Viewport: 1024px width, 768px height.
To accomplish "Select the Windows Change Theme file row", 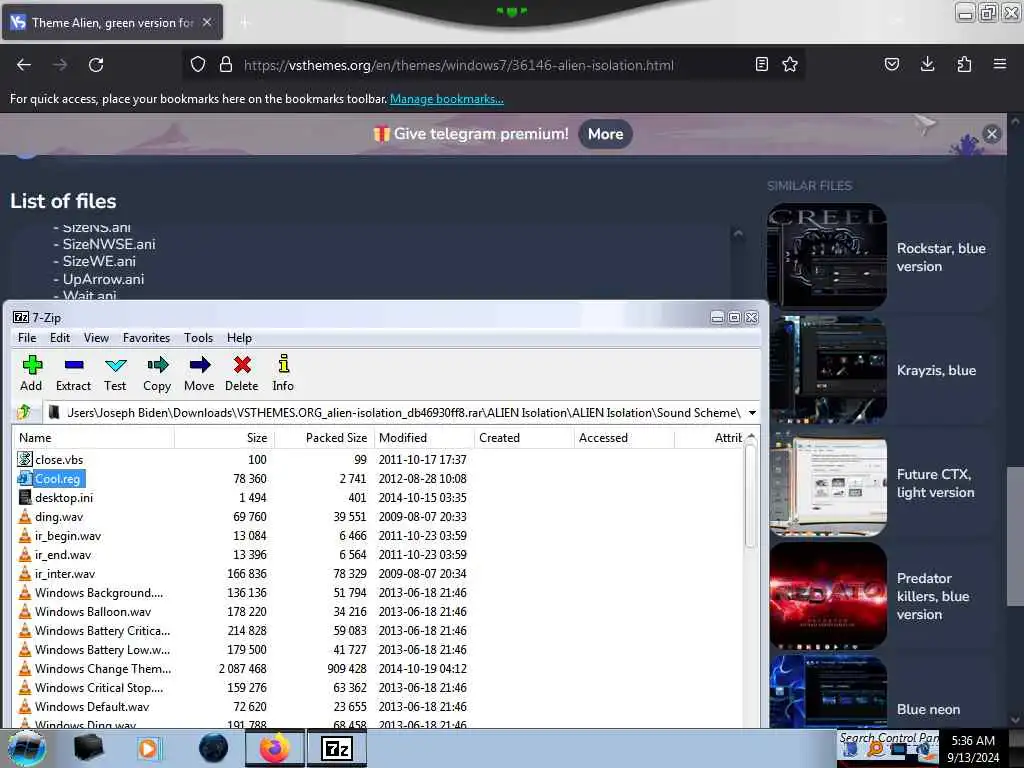I will [103, 668].
